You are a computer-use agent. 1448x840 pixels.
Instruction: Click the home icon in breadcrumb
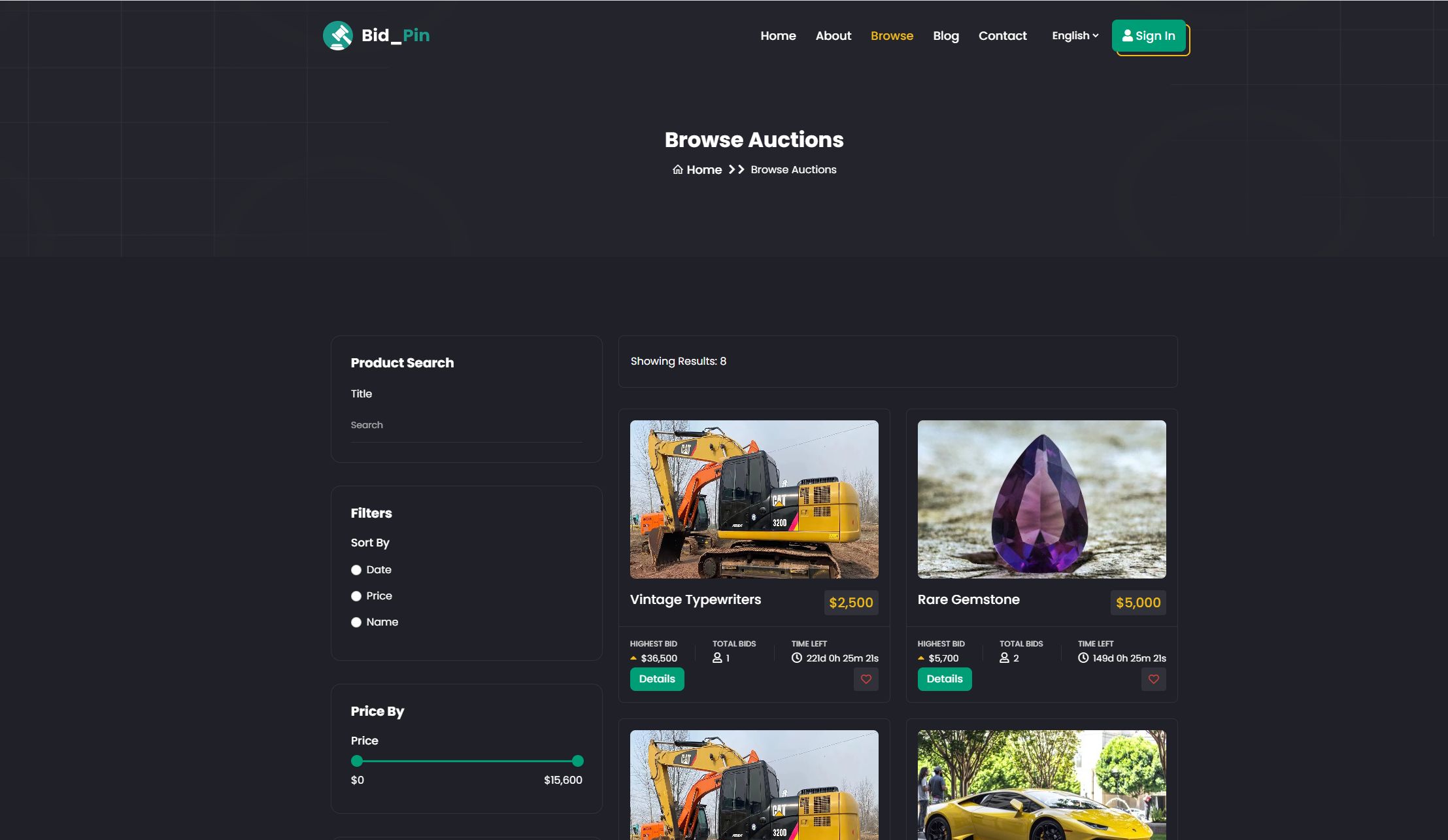[678, 170]
